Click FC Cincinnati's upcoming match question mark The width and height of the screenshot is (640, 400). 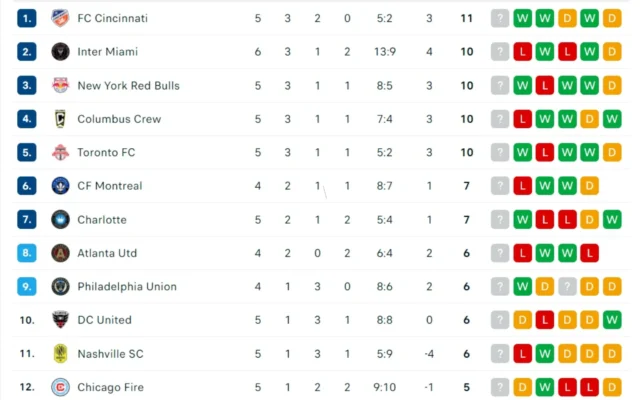pos(500,18)
